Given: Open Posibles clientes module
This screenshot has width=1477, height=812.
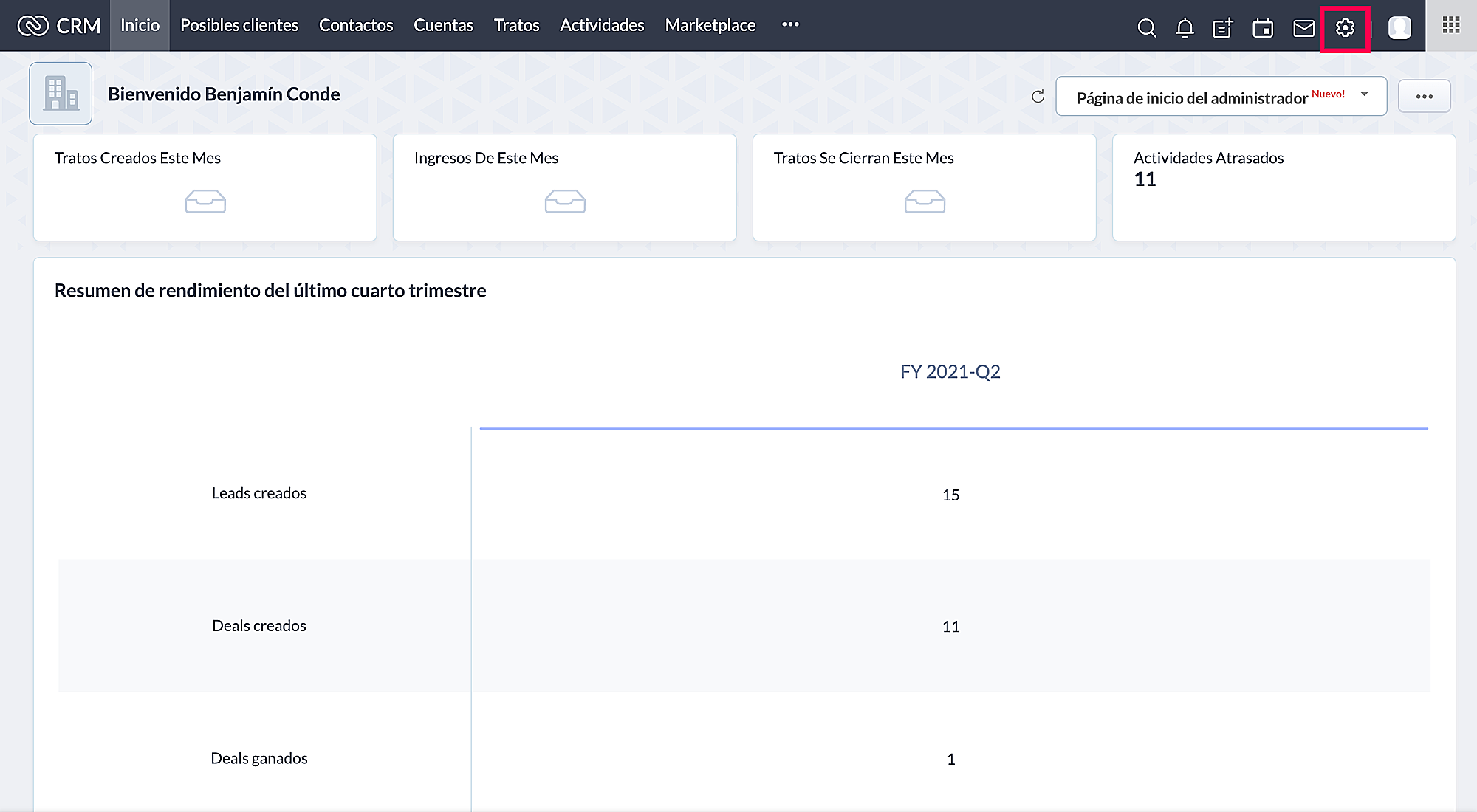Looking at the screenshot, I should [x=239, y=25].
